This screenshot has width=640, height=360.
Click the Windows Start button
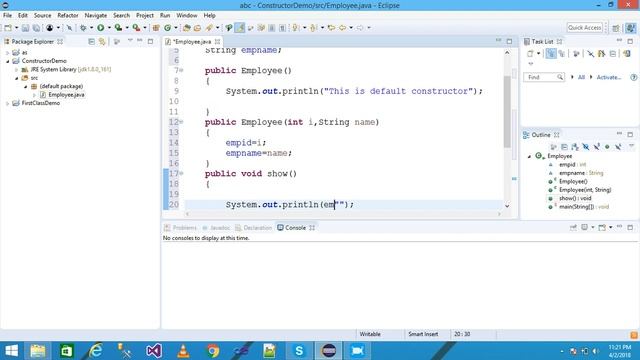(x=11, y=351)
